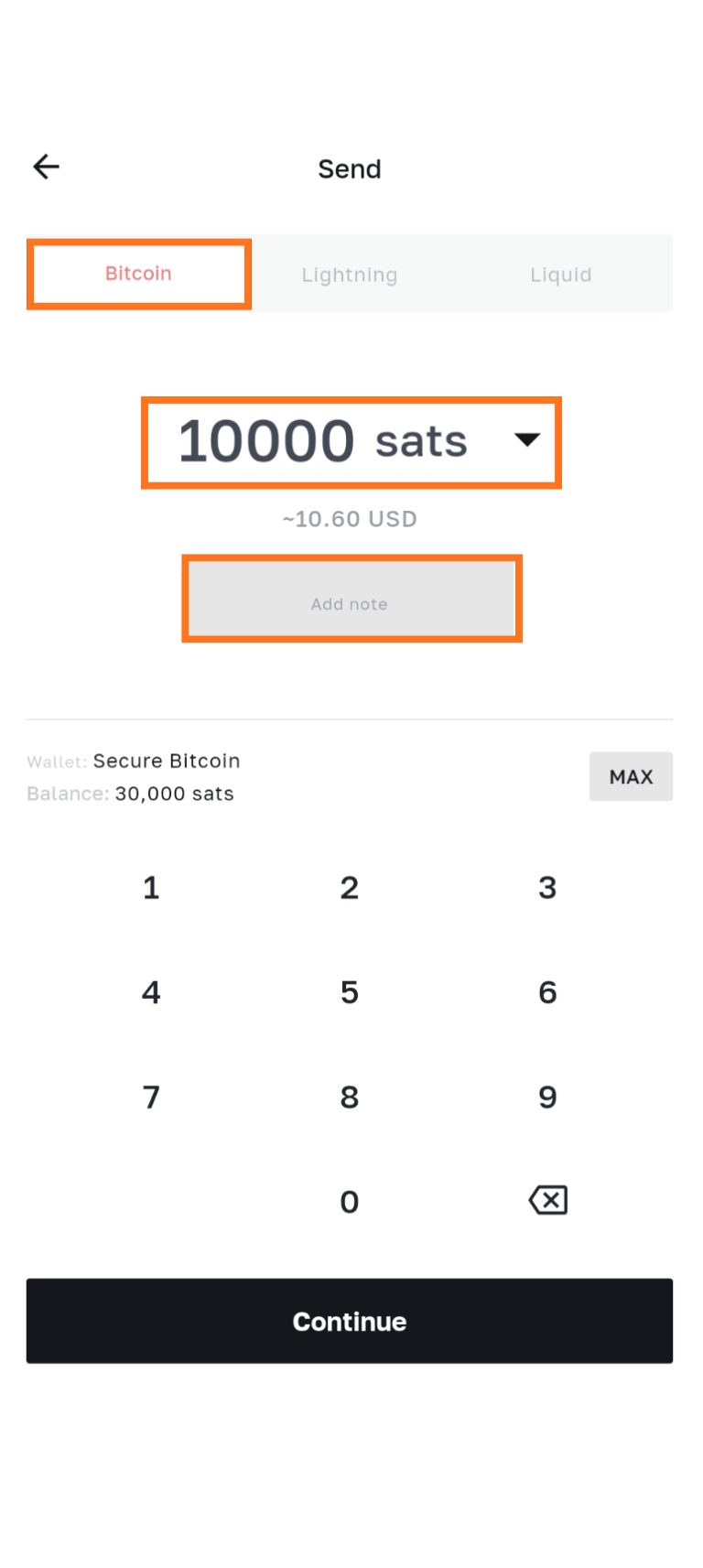The image size is (703, 1568).
Task: Tap the backspace delete key icon
Action: coord(547,1200)
